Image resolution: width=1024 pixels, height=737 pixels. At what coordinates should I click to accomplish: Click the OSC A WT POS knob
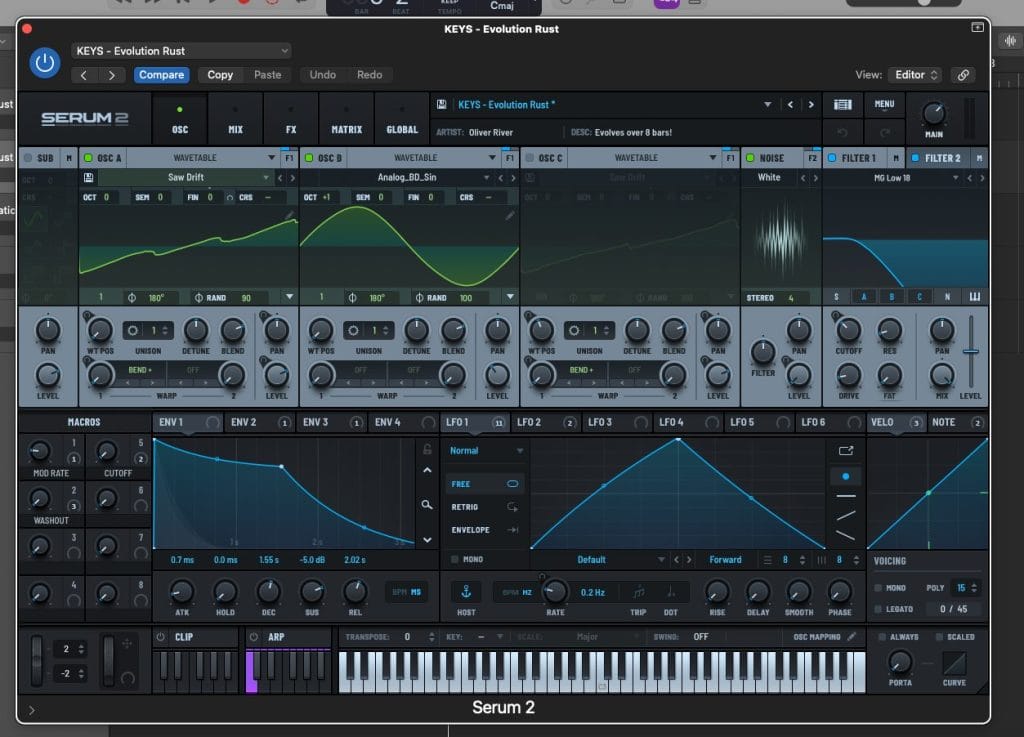(100, 330)
